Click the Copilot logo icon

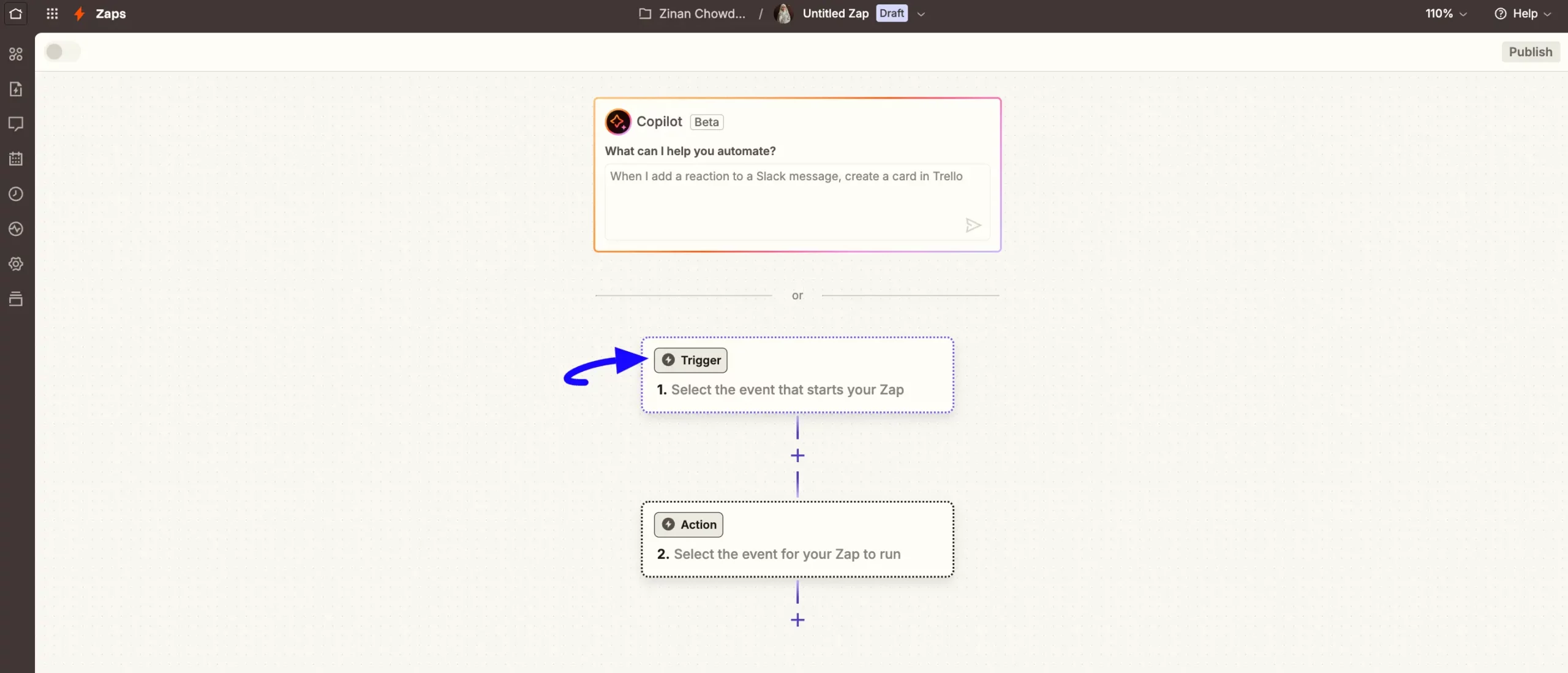coord(618,121)
